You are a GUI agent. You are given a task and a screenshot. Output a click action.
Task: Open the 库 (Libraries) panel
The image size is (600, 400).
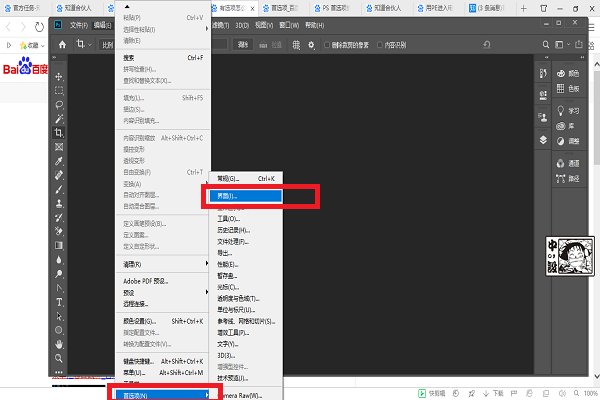(565, 126)
